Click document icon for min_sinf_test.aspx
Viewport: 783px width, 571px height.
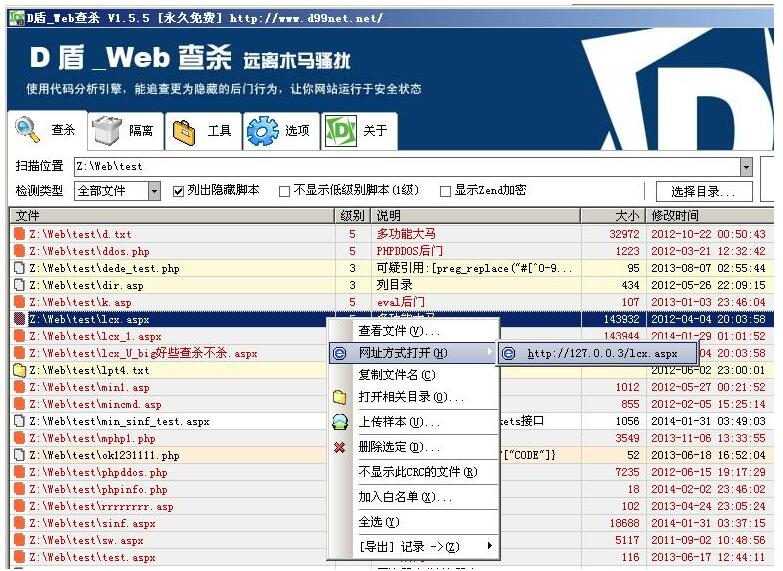[x=19, y=421]
